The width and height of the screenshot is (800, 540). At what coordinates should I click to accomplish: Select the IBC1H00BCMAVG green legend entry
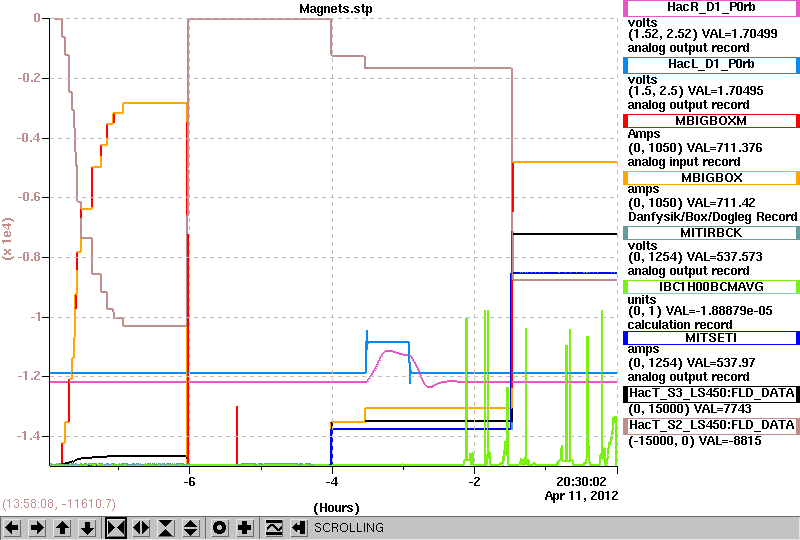click(711, 287)
